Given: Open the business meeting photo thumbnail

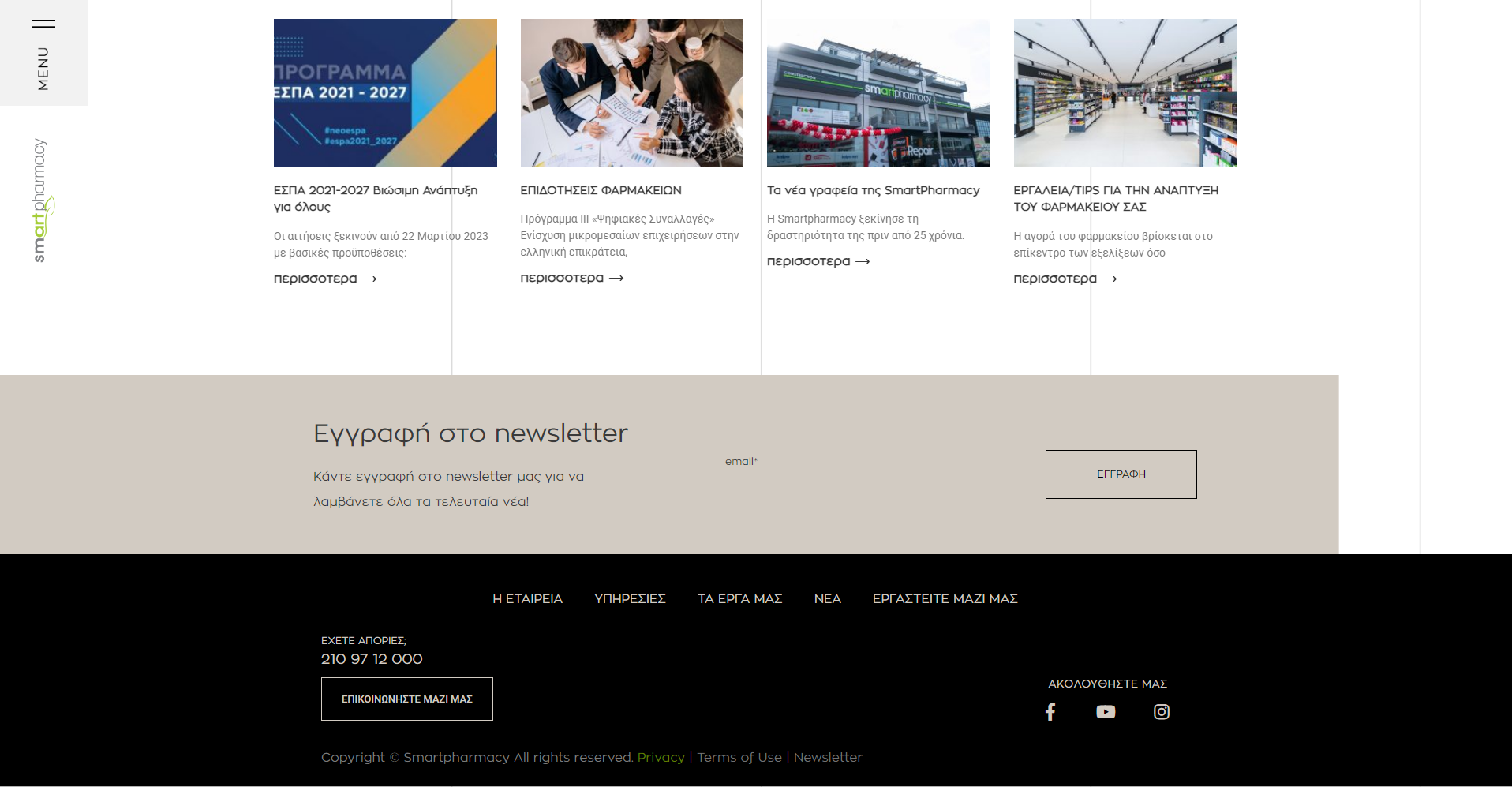Looking at the screenshot, I should 631,92.
